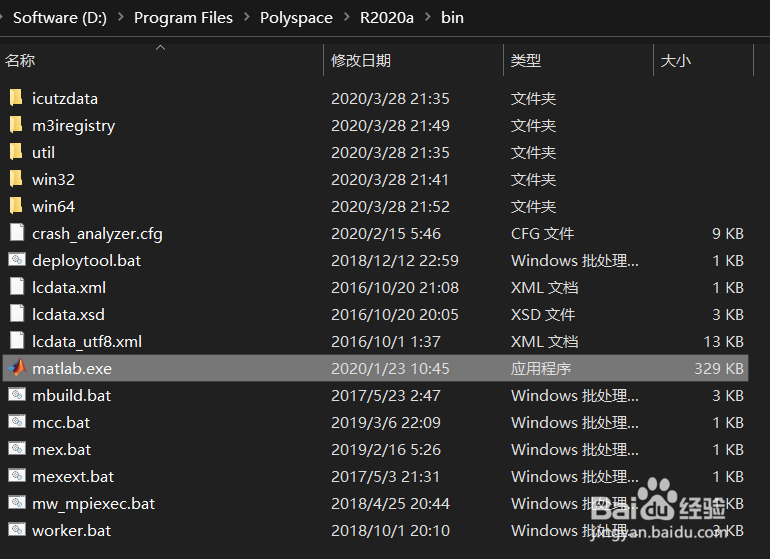This screenshot has width=770, height=559.
Task: Sort files by the 大小 column header
Action: click(x=676, y=60)
